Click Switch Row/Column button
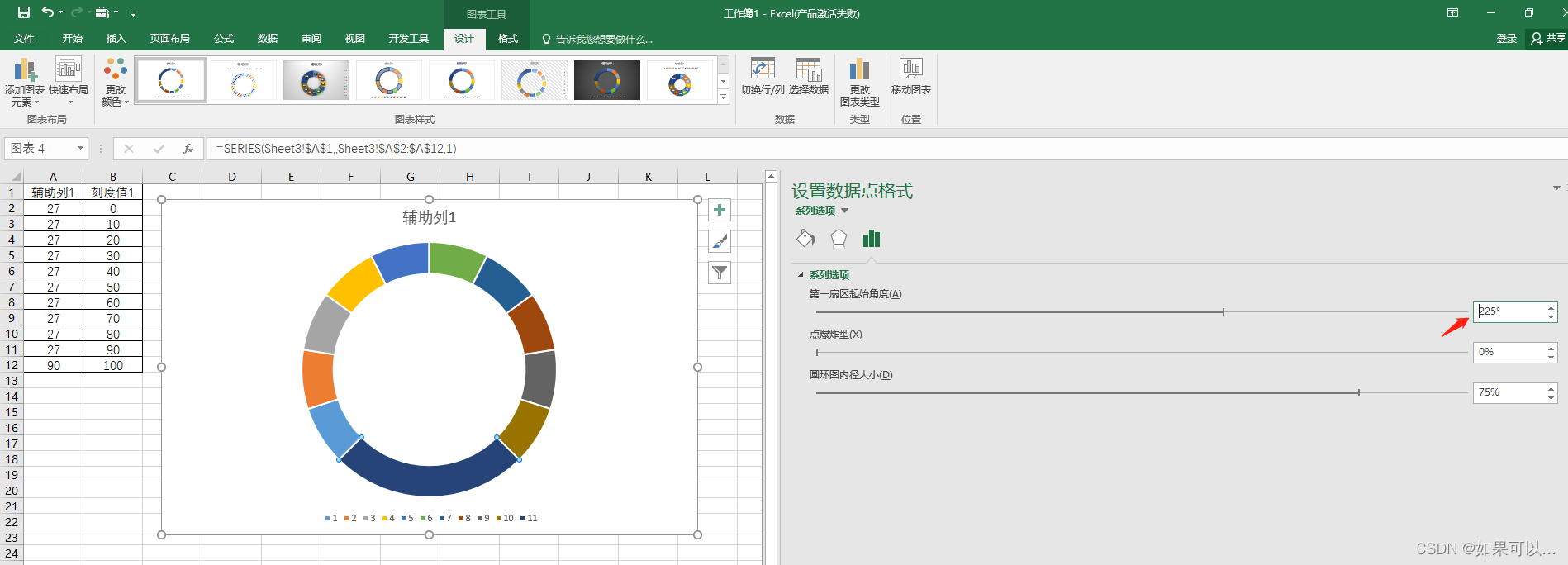1568x565 pixels. (x=763, y=77)
